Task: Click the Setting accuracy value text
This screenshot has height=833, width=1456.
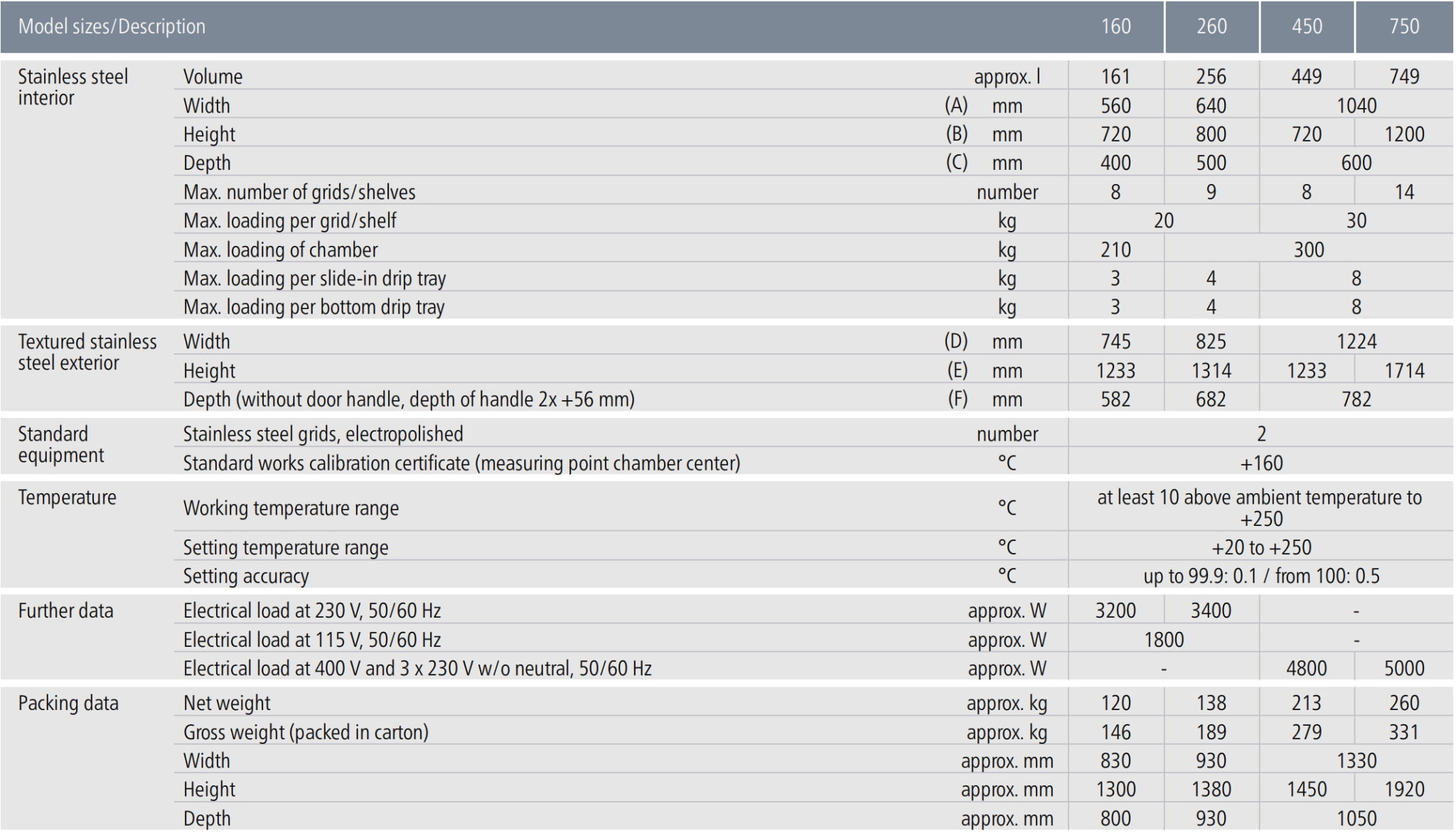Action: coord(1261,576)
